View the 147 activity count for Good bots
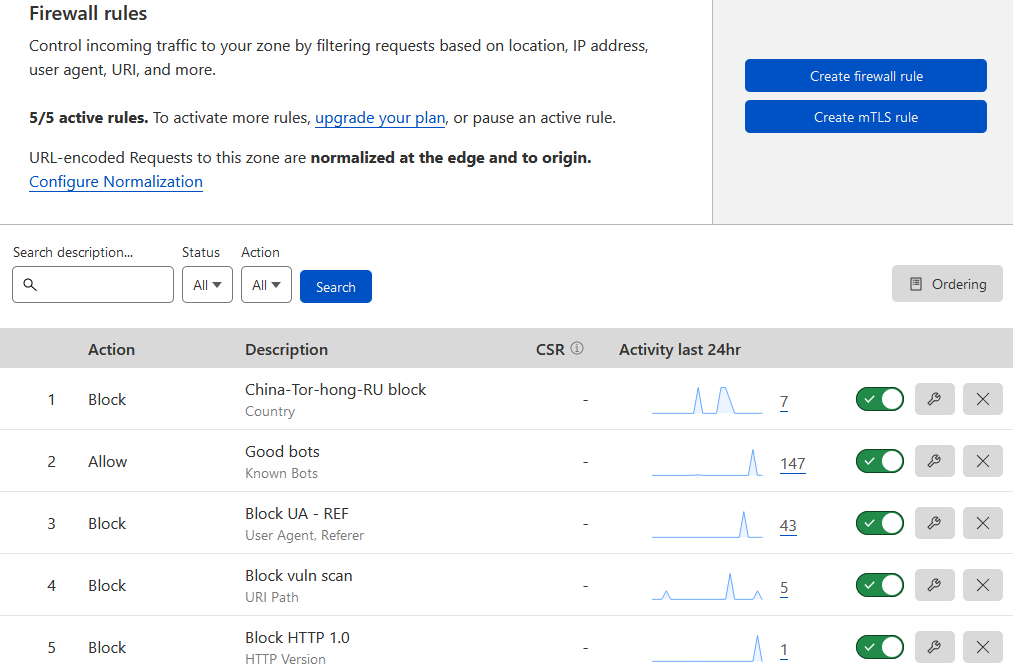The height and width of the screenshot is (672, 1013). click(x=792, y=464)
